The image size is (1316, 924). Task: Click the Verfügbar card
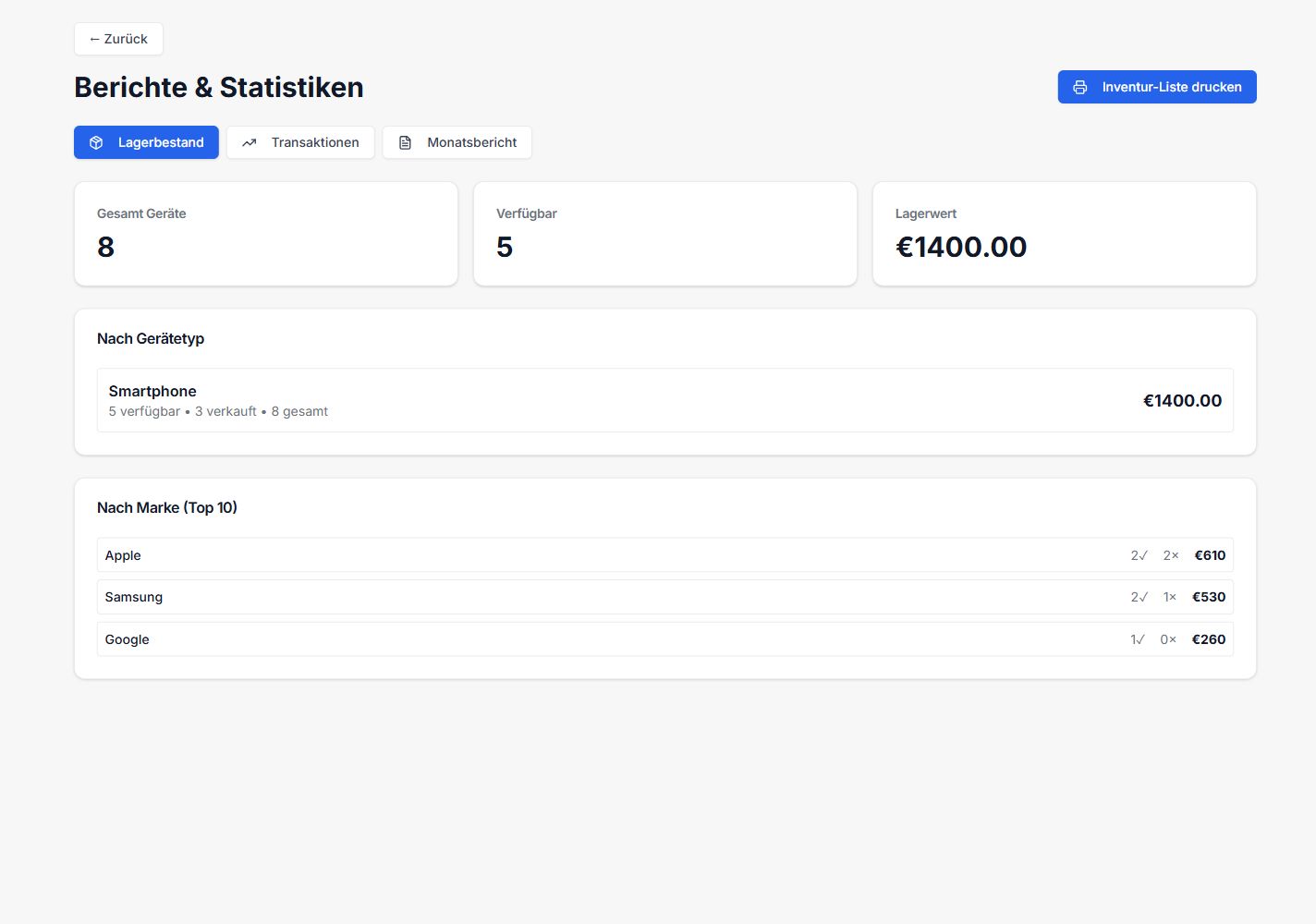(x=665, y=234)
